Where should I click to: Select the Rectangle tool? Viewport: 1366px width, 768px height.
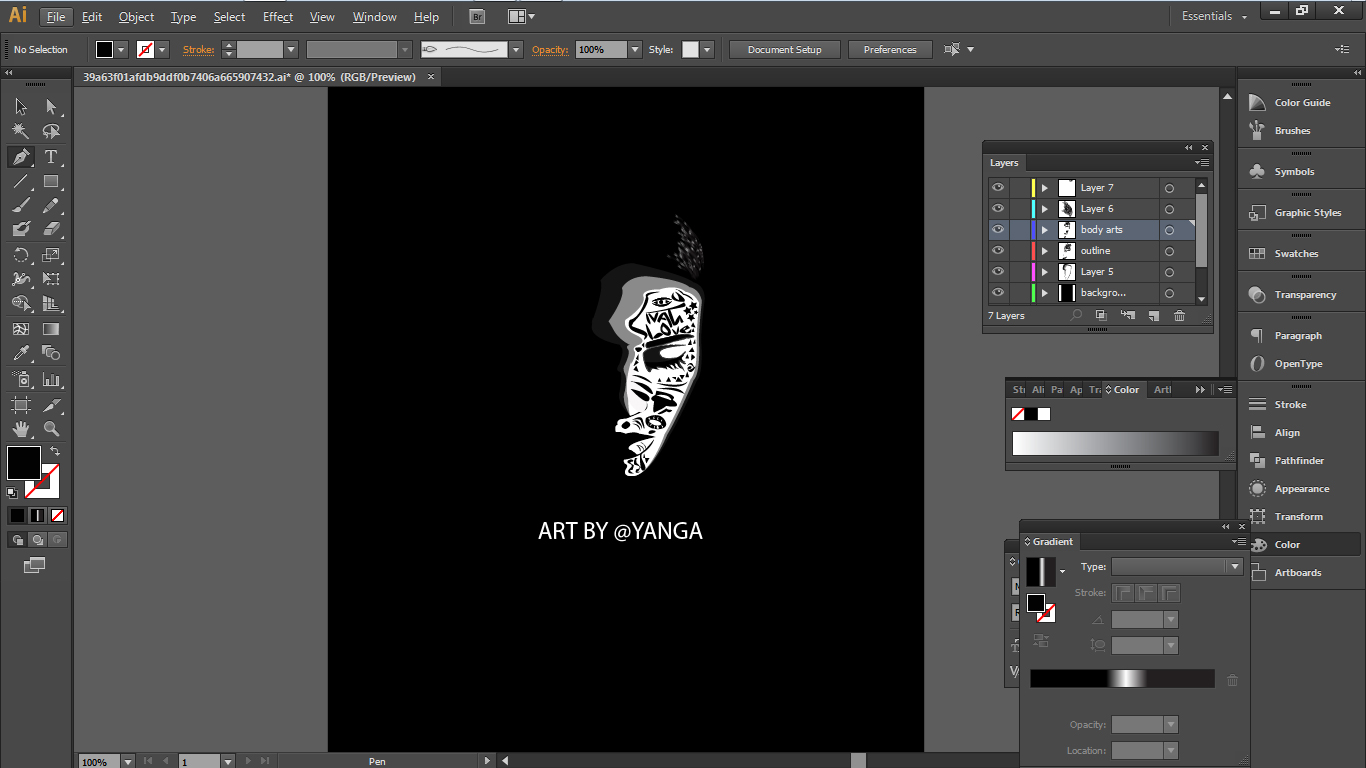pos(51,181)
